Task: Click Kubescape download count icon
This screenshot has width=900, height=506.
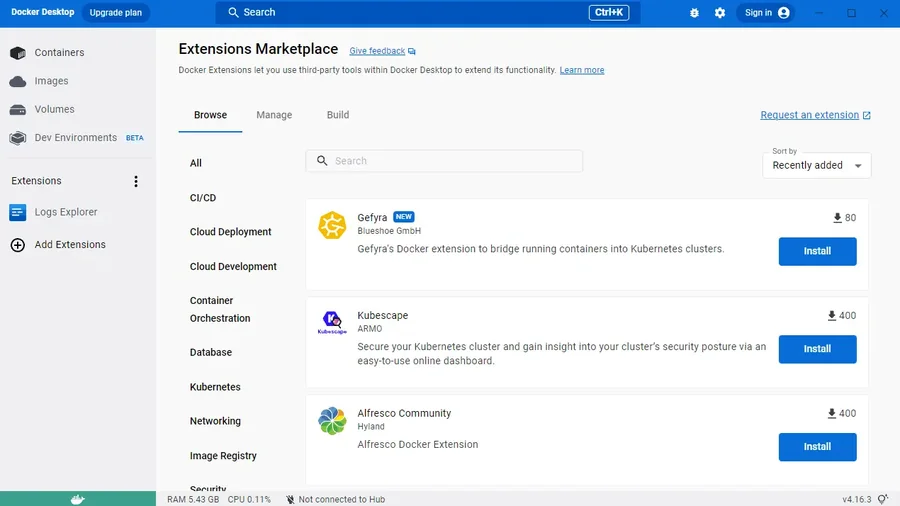Action: (832, 316)
